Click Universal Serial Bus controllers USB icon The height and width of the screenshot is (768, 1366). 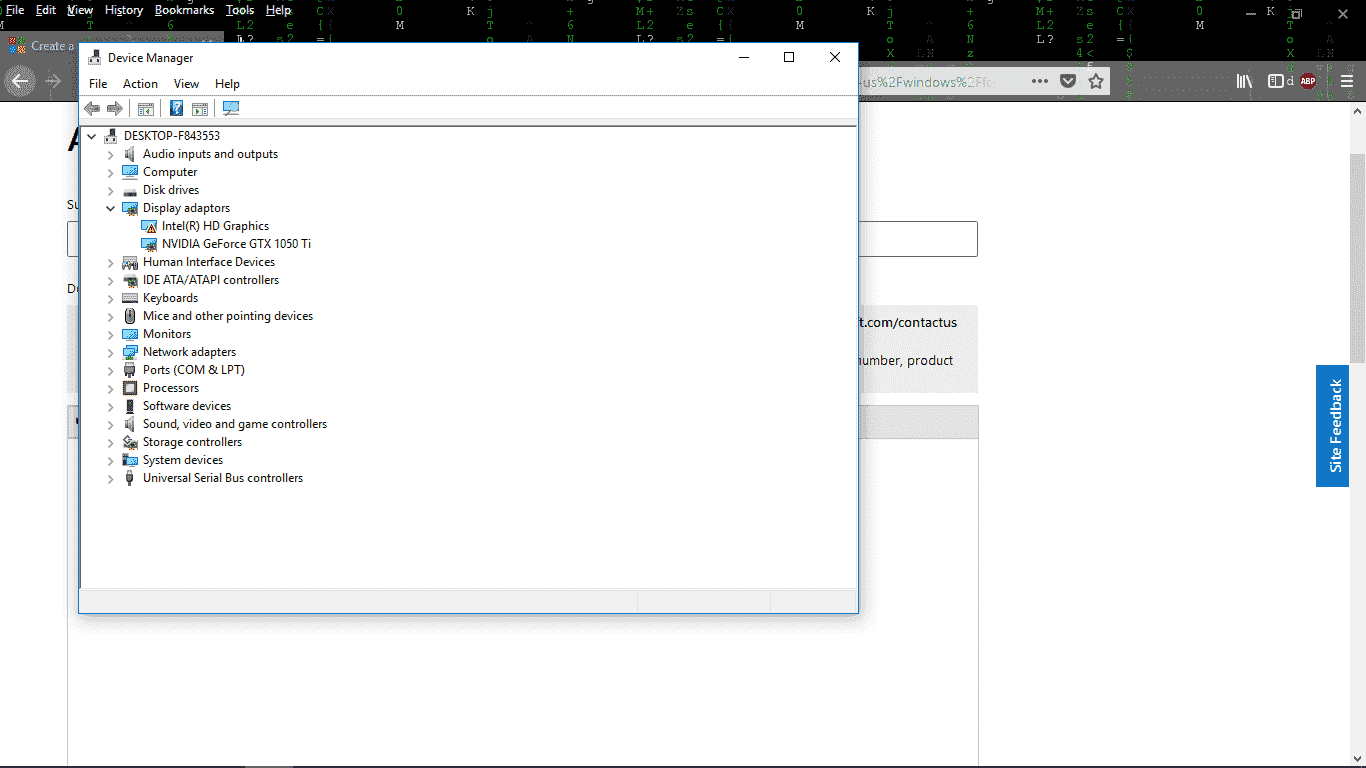pyautogui.click(x=130, y=478)
